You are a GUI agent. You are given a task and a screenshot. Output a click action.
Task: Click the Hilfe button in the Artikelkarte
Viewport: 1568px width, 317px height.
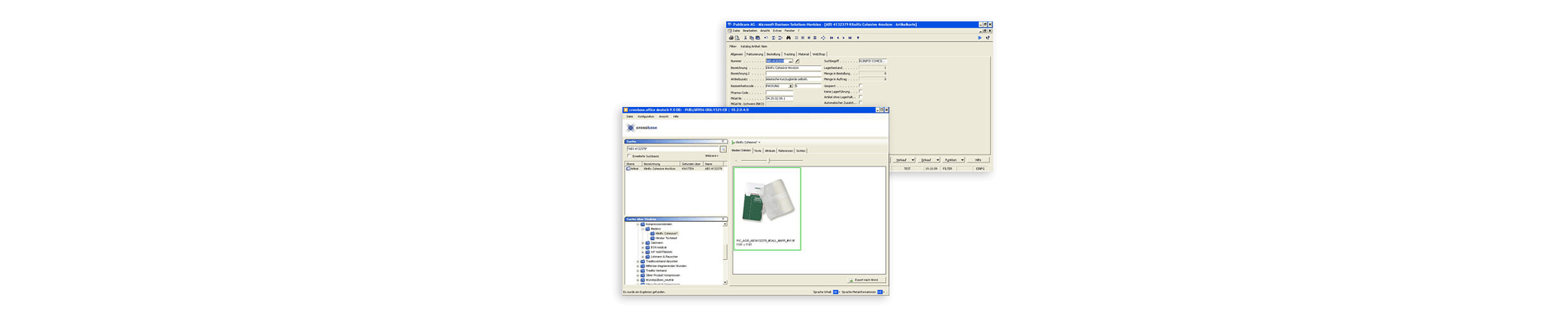point(978,160)
